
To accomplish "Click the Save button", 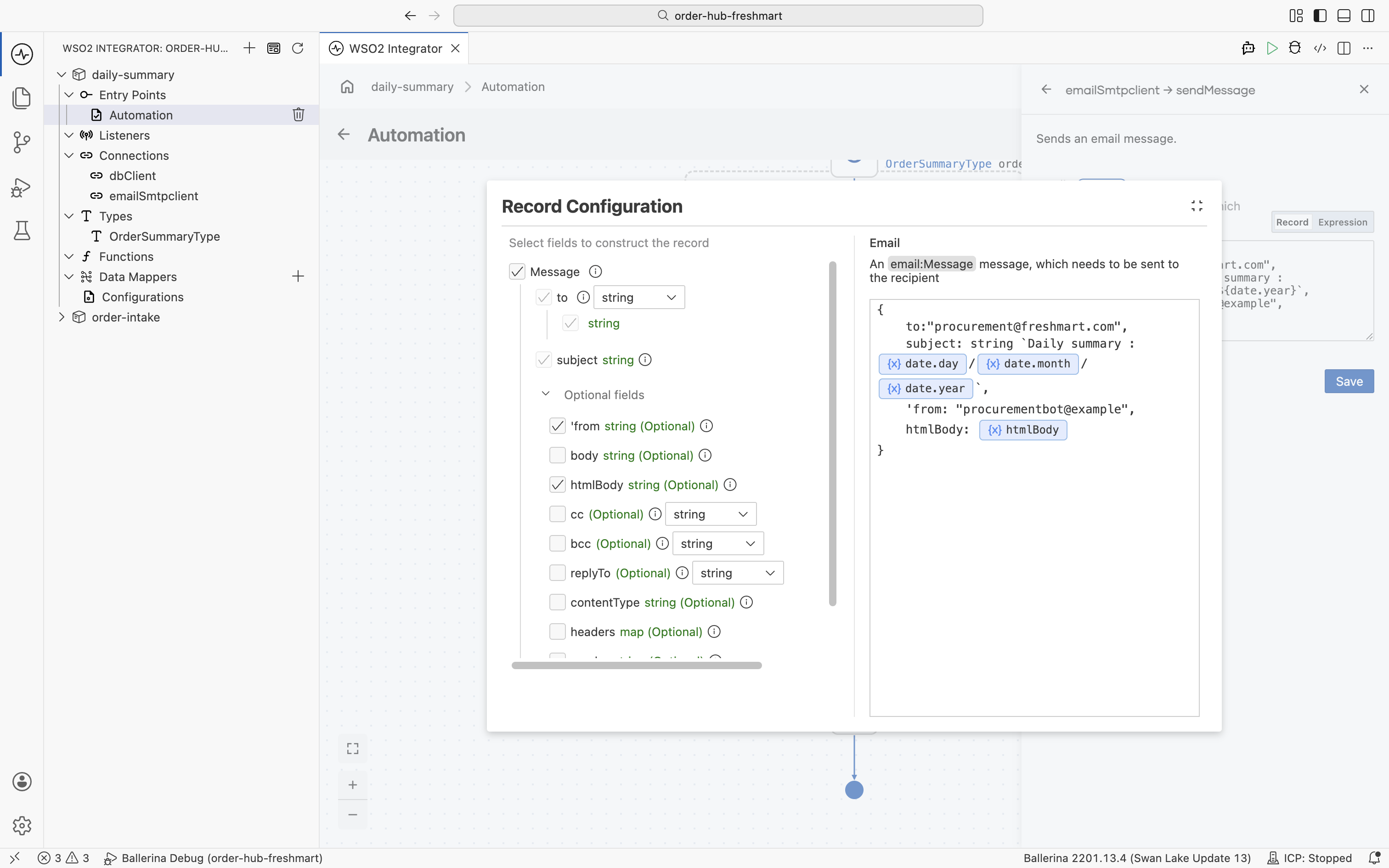I will [1349, 381].
